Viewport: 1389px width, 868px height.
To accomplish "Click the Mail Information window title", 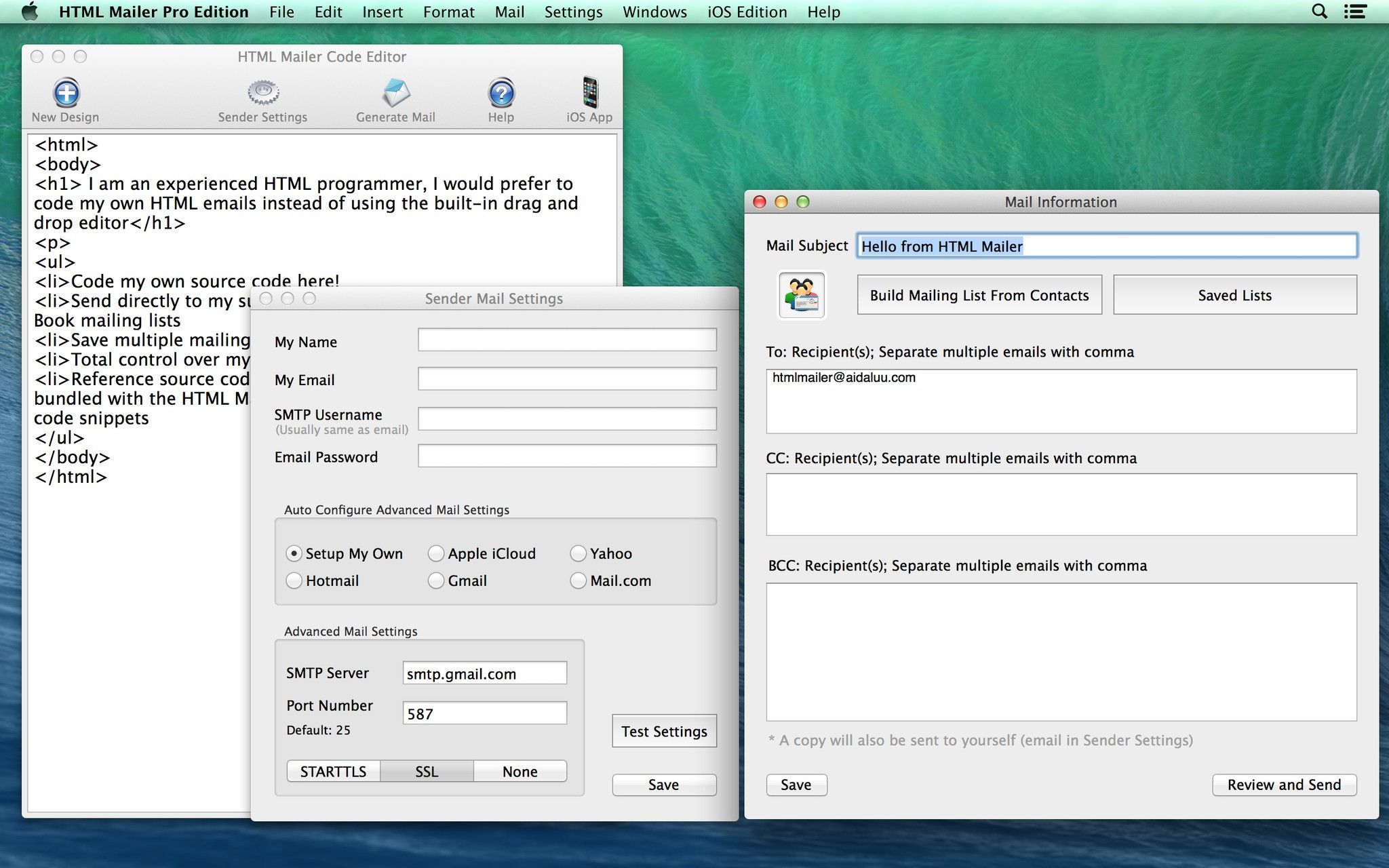I will point(1061,202).
